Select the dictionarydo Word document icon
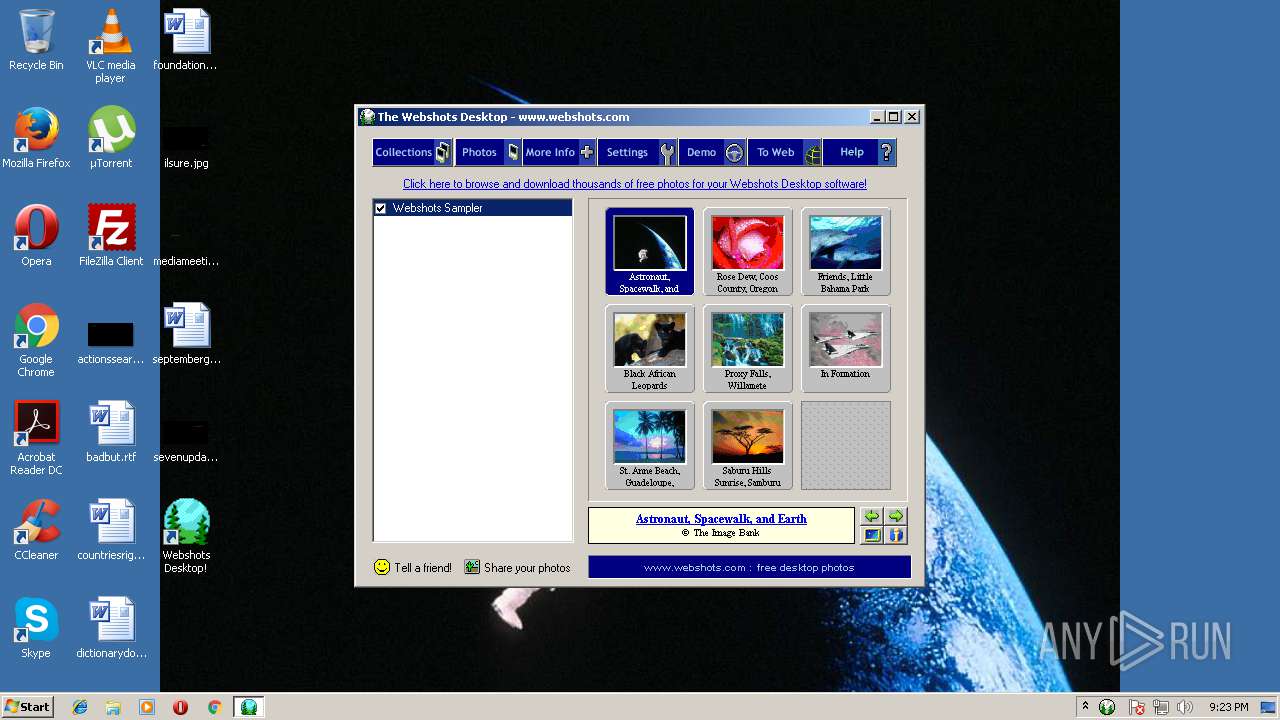Image resolution: width=1280 pixels, height=720 pixels. tap(111, 629)
